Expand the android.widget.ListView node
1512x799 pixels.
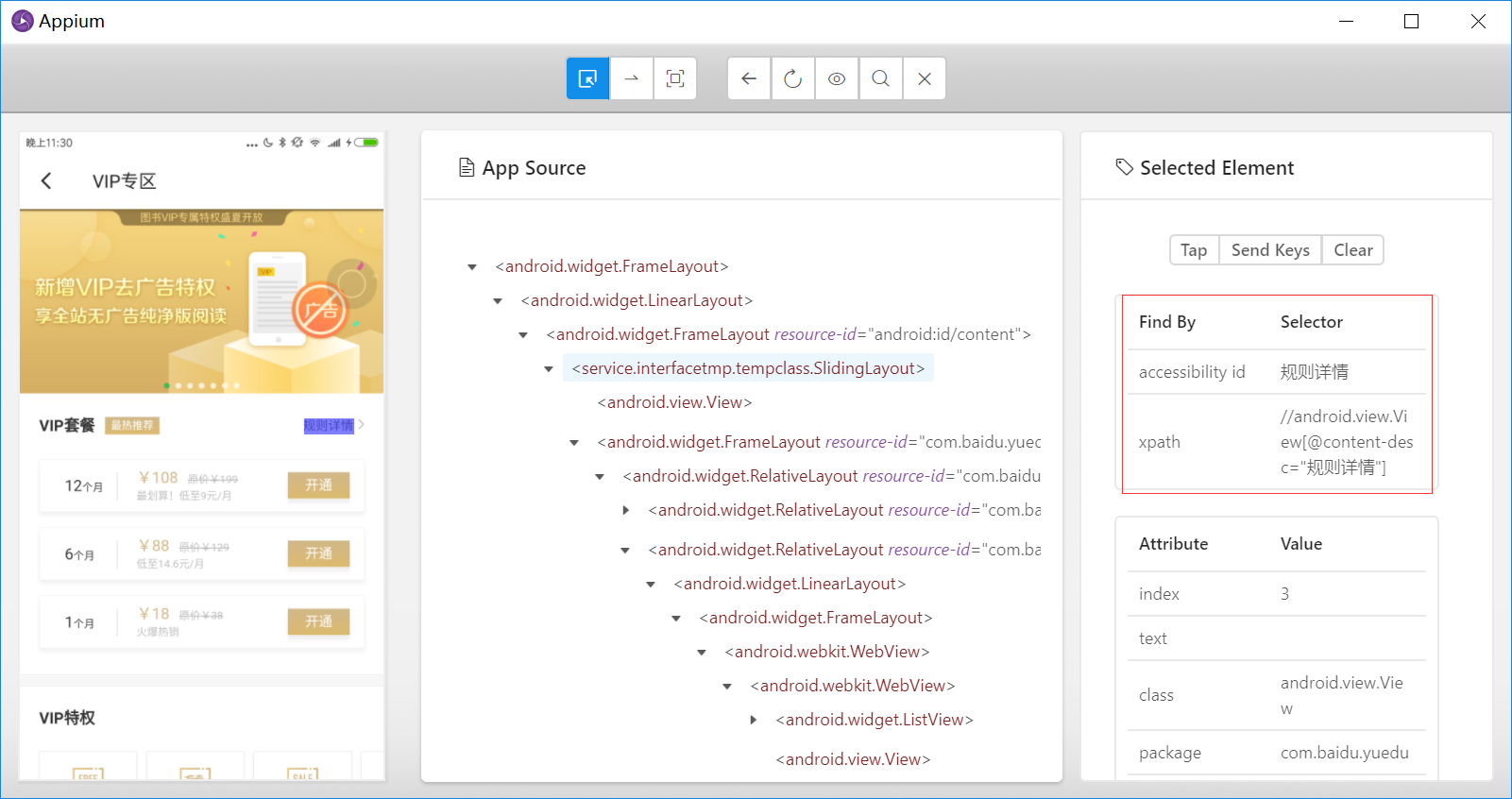click(x=753, y=720)
